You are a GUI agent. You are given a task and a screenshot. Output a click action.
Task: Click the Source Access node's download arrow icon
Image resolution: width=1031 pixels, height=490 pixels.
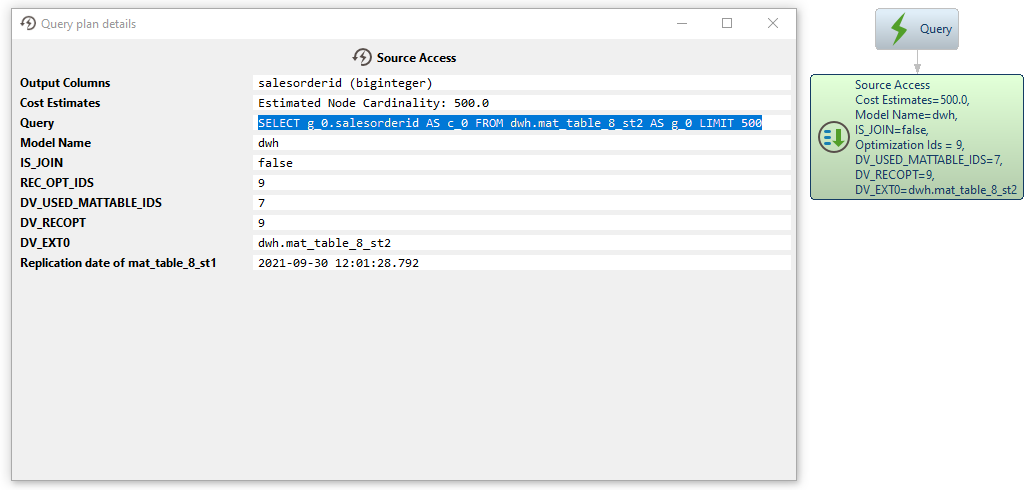[833, 137]
